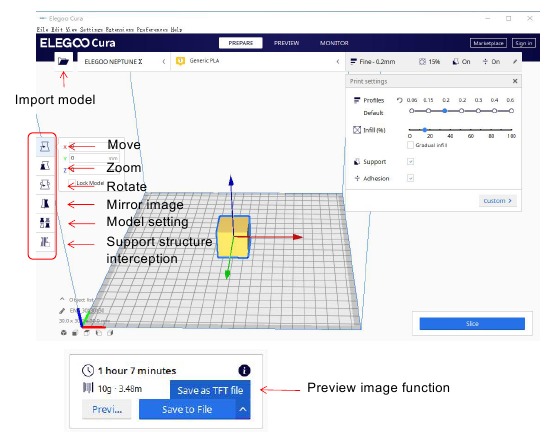Expand the ELEGOO NEPTUNE X printer selector
Screen dimensions: 551x436
123,61
